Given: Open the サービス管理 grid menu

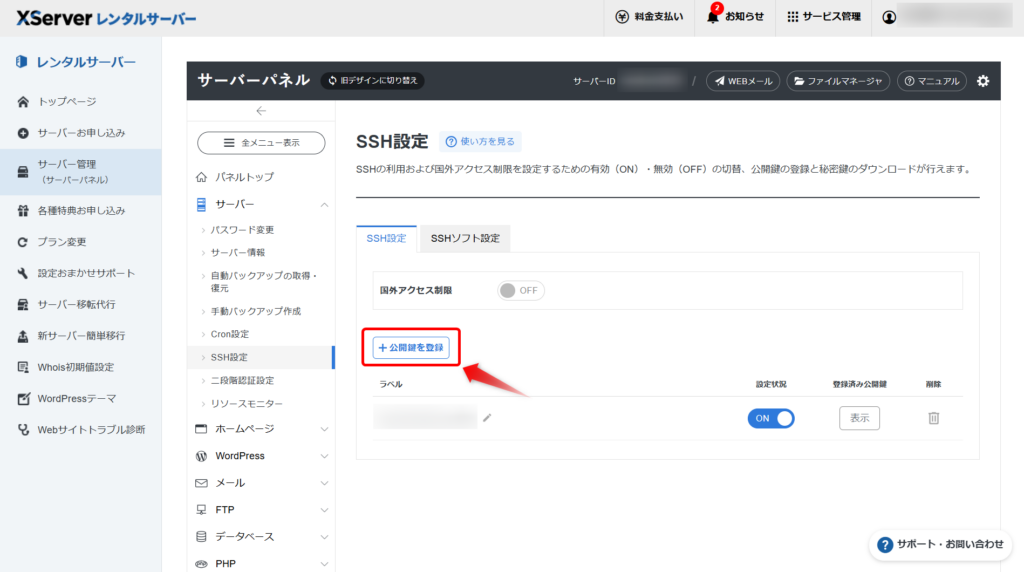Looking at the screenshot, I should click(x=823, y=17).
